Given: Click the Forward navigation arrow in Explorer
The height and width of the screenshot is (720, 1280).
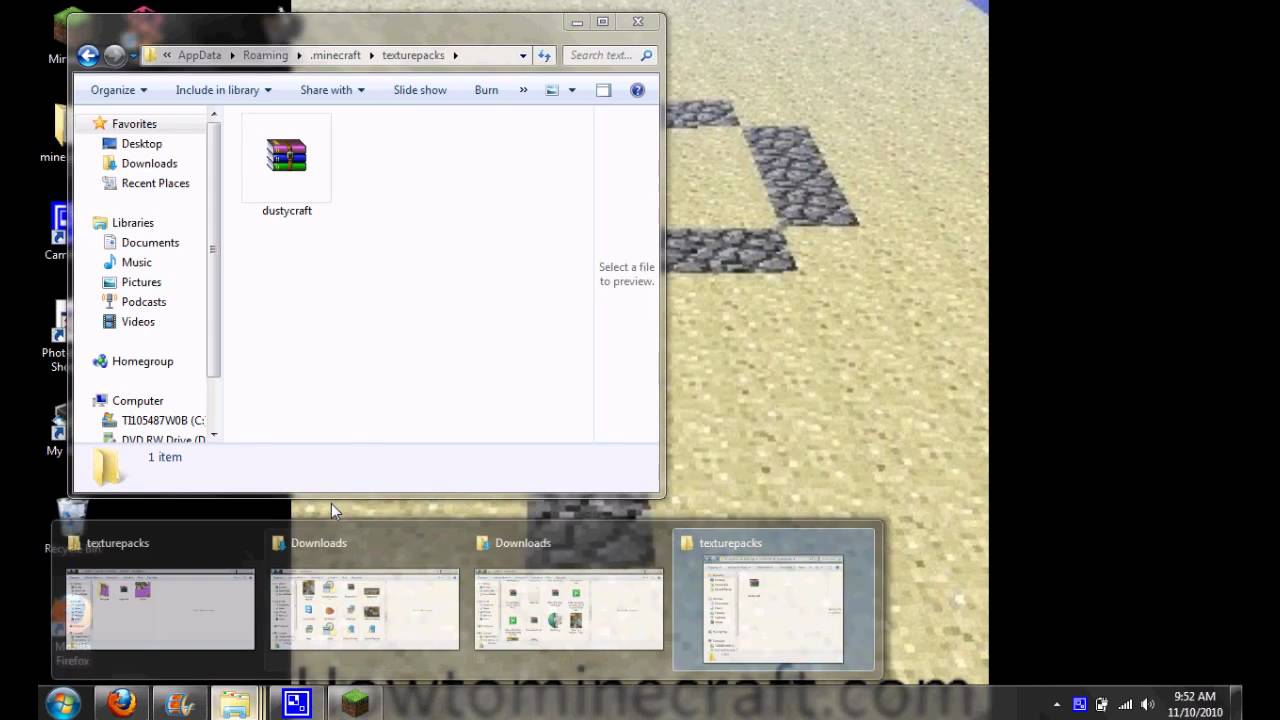Looking at the screenshot, I should [x=115, y=56].
